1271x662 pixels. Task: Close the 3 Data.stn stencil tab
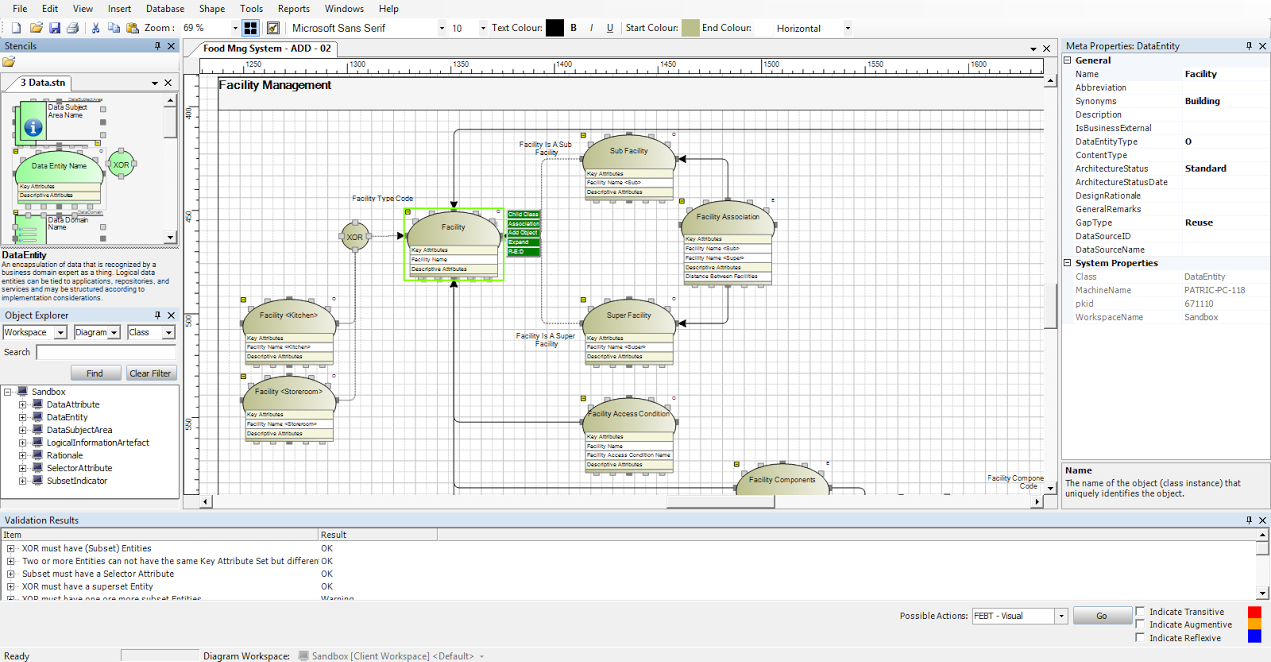click(167, 83)
